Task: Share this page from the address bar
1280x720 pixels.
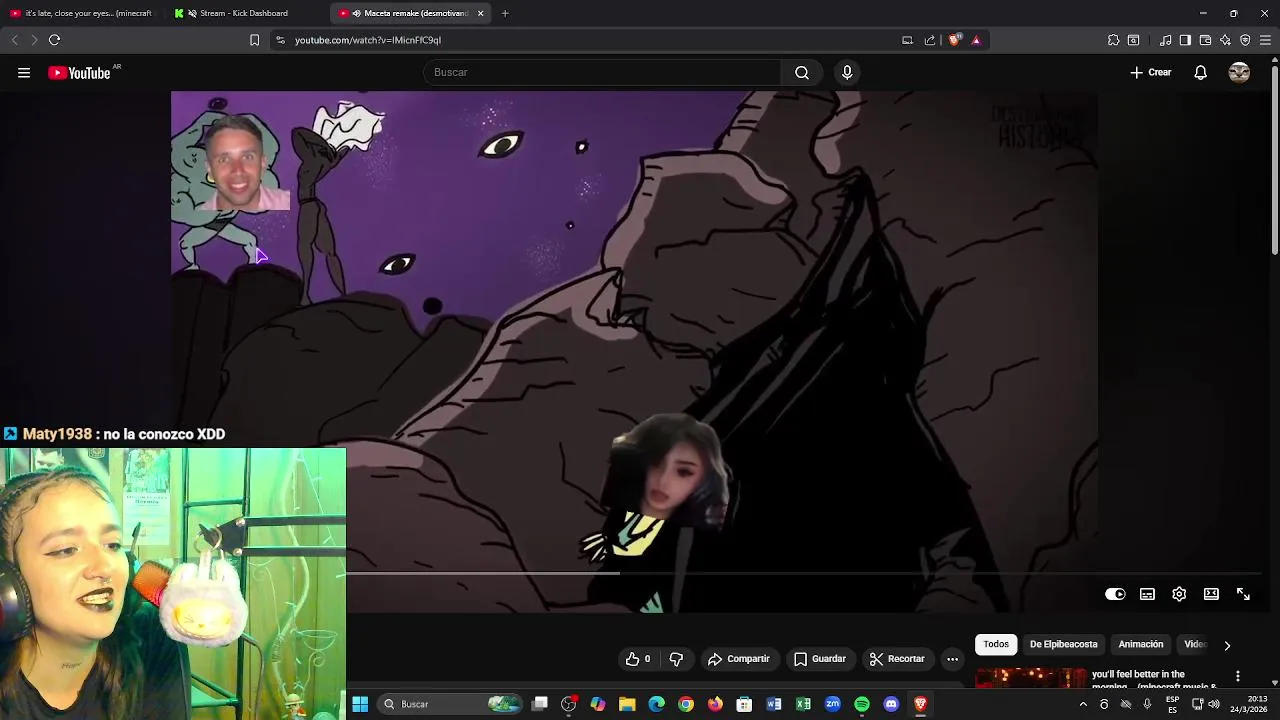Action: tap(930, 40)
